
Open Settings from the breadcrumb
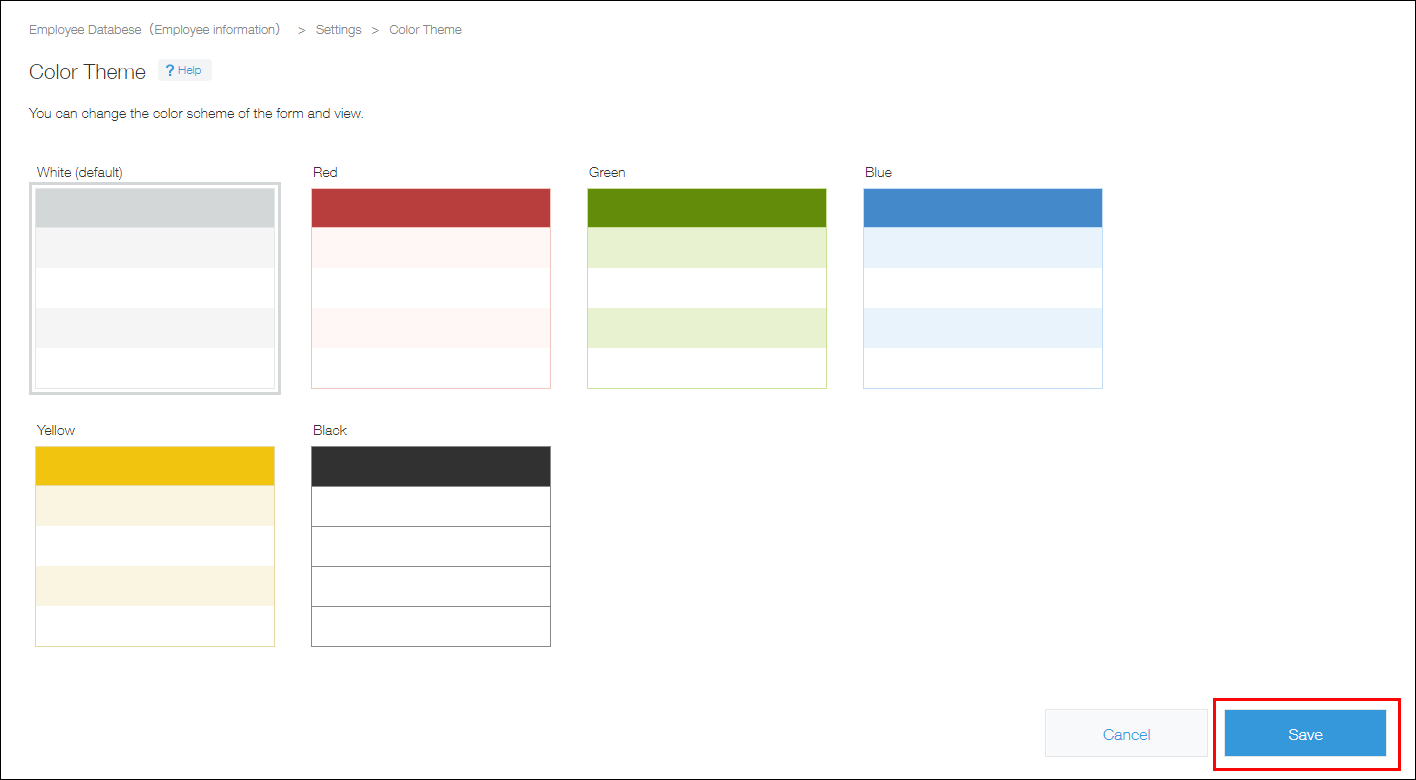[338, 29]
